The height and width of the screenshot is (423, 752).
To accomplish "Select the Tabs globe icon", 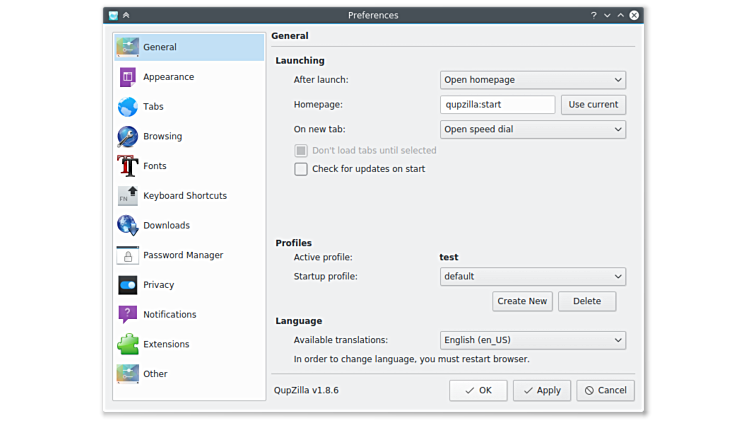I will pos(127,107).
